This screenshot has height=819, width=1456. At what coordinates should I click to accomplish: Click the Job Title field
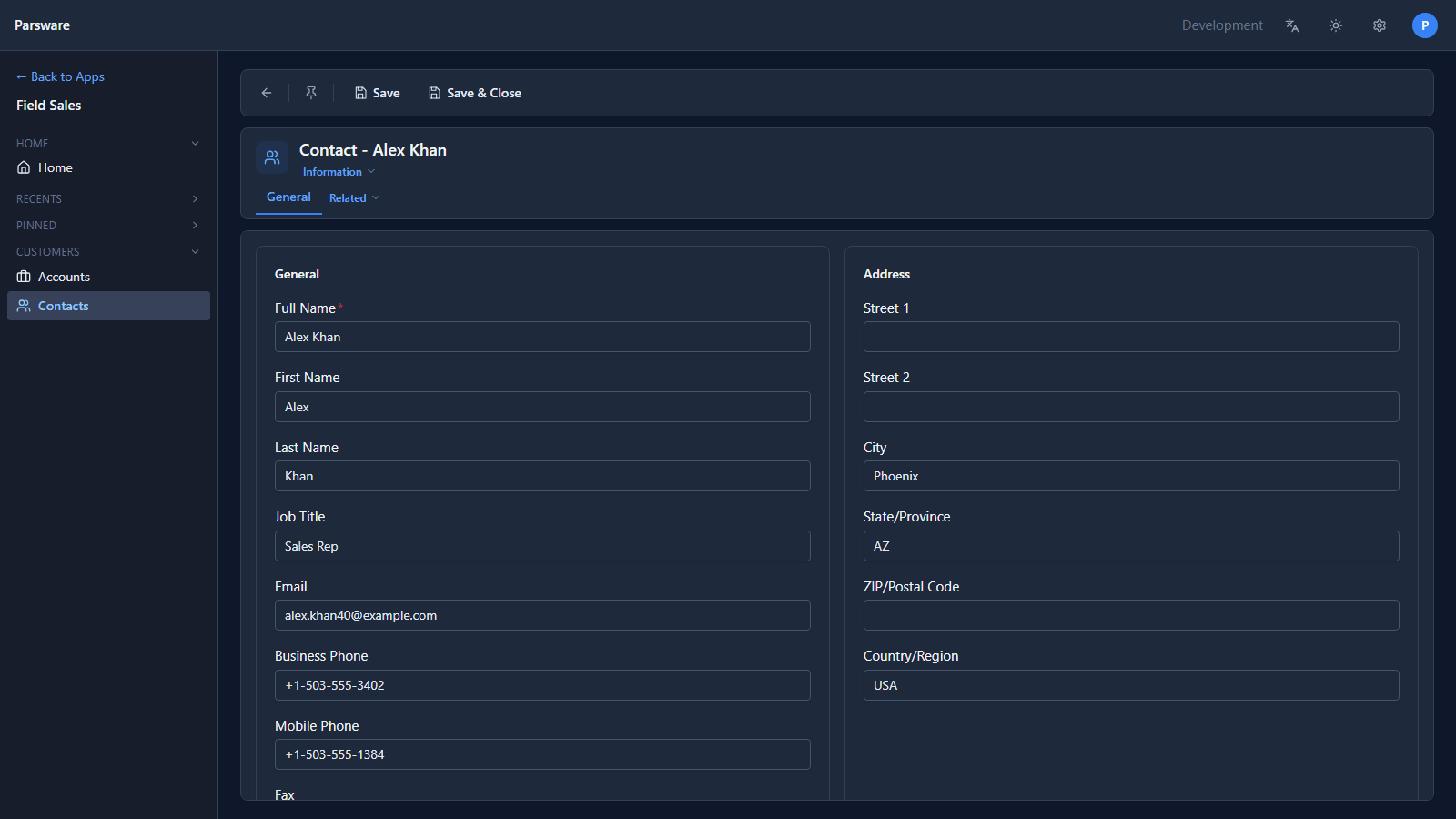[542, 546]
